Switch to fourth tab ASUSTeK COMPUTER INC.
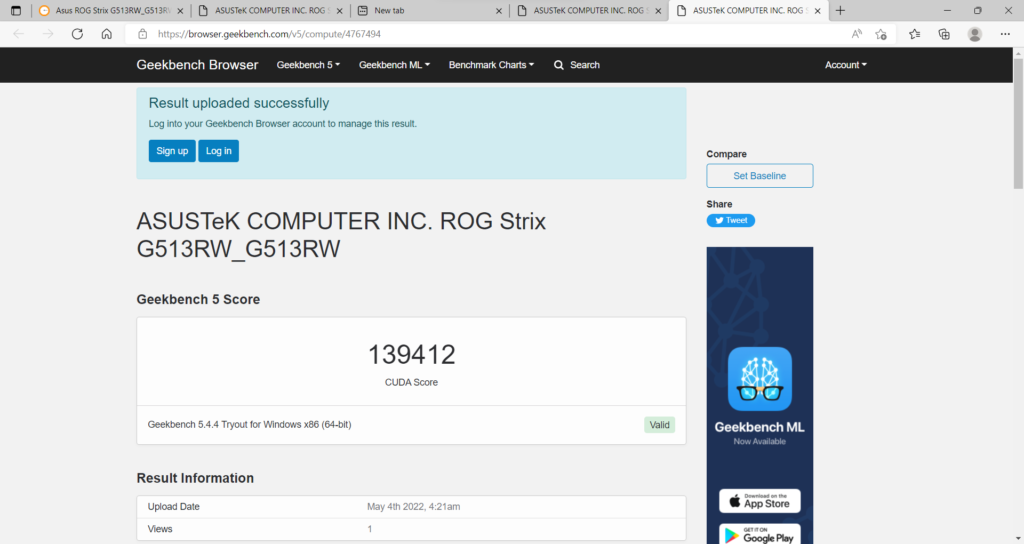Viewport: 1024px width, 544px height. click(590, 10)
